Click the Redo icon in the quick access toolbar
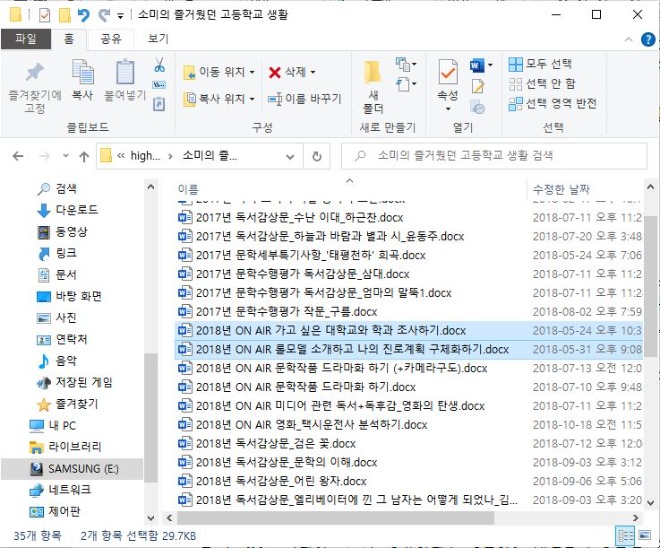Viewport: 660px width, 548px height. pos(104,16)
